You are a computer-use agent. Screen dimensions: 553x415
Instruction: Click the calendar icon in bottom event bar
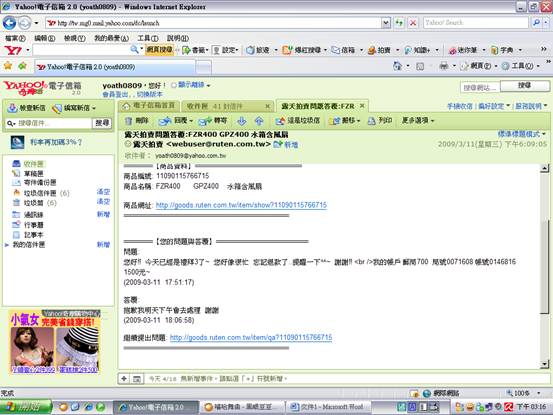[x=137, y=379]
